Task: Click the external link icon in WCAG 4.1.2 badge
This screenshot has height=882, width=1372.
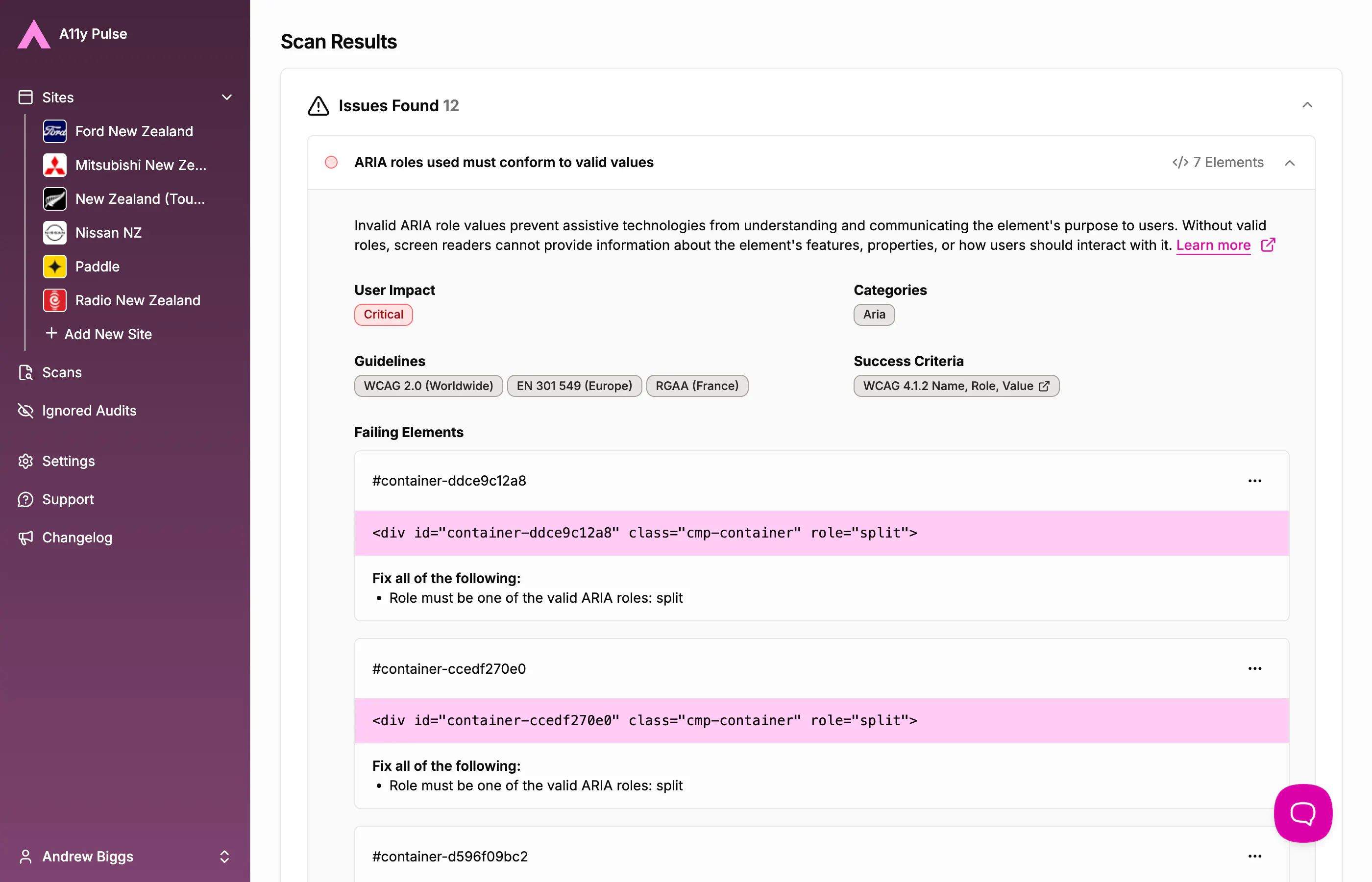Action: (x=1044, y=386)
